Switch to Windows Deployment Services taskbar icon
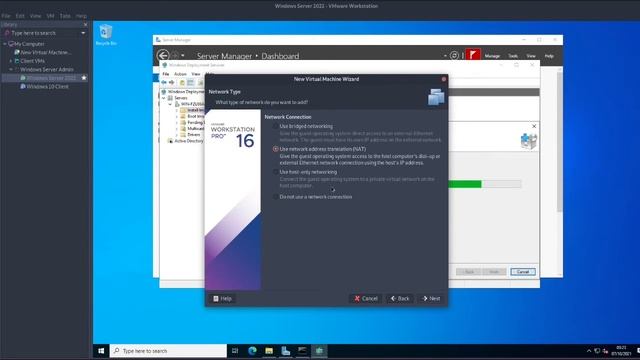This screenshot has height=360, width=640. 319,351
